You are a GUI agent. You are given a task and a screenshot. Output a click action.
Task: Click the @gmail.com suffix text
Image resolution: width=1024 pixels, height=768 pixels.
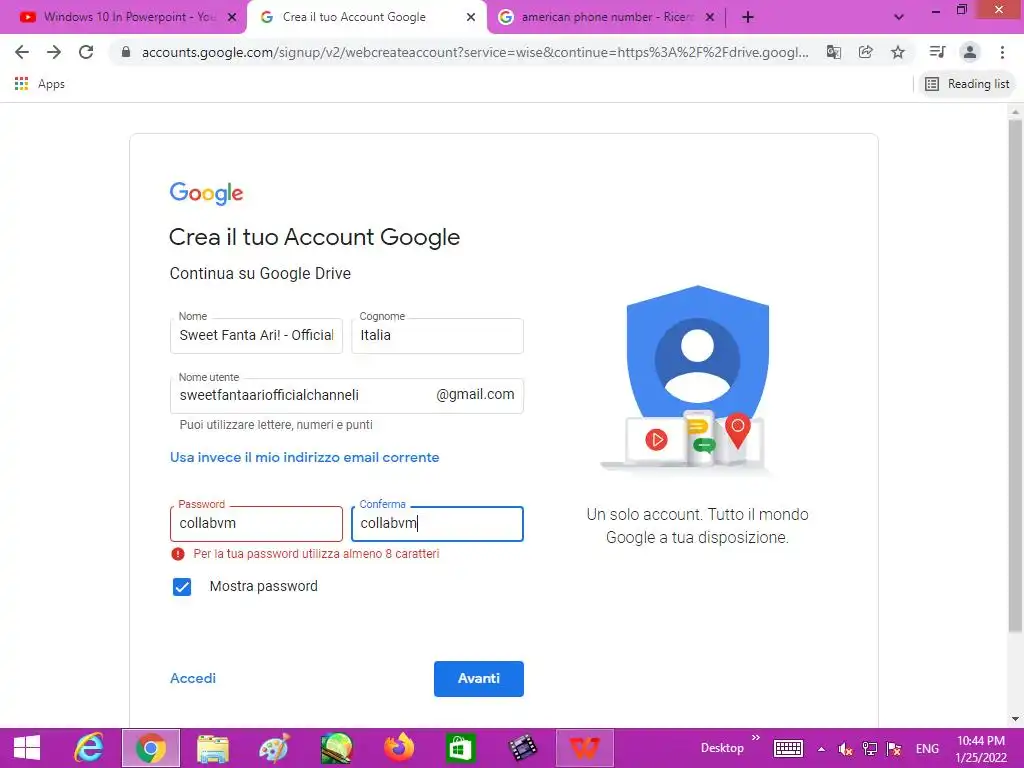click(475, 394)
